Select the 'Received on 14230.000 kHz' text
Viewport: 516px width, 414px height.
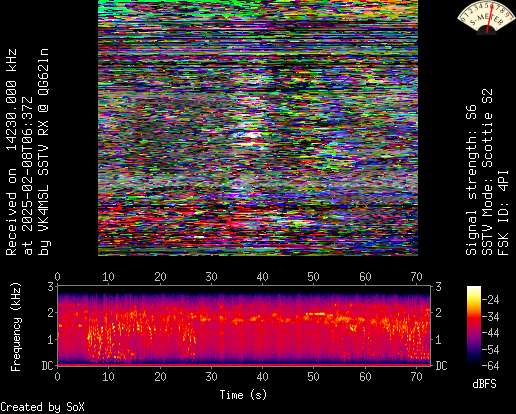[11, 152]
